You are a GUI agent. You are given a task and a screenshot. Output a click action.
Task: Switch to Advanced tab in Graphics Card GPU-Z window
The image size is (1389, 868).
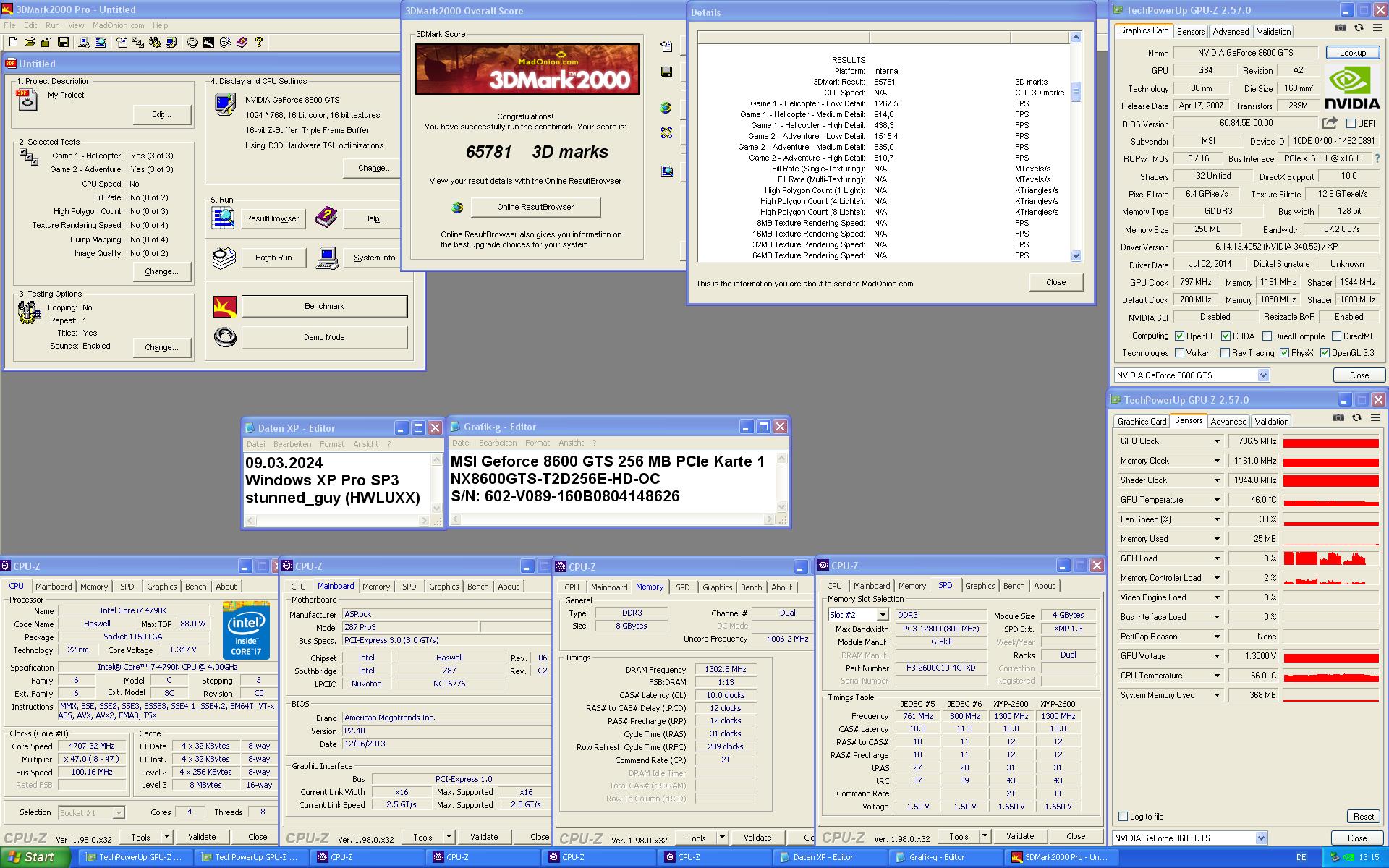pyautogui.click(x=1231, y=32)
